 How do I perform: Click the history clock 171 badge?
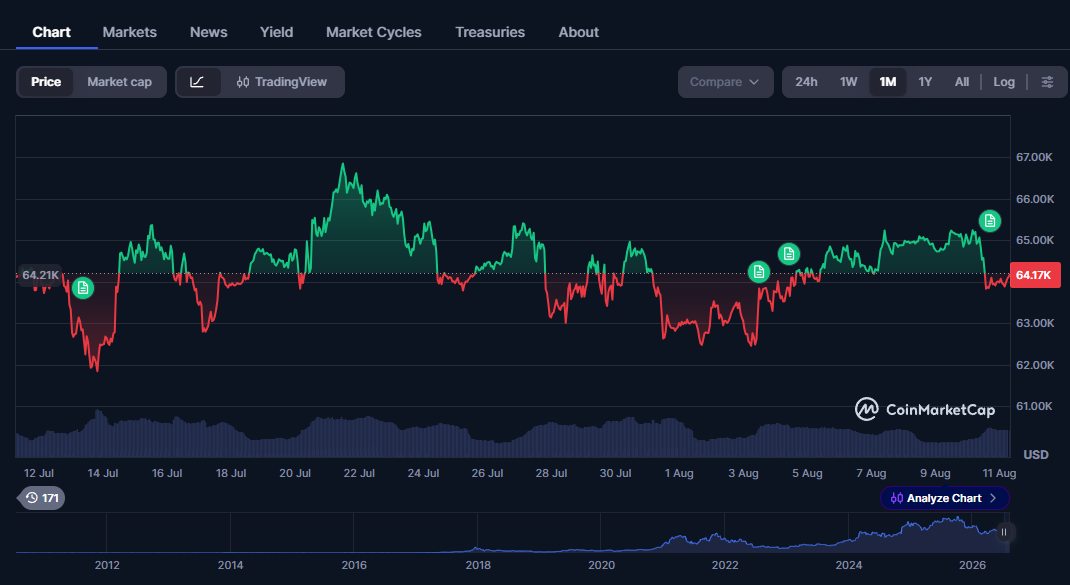coord(42,498)
